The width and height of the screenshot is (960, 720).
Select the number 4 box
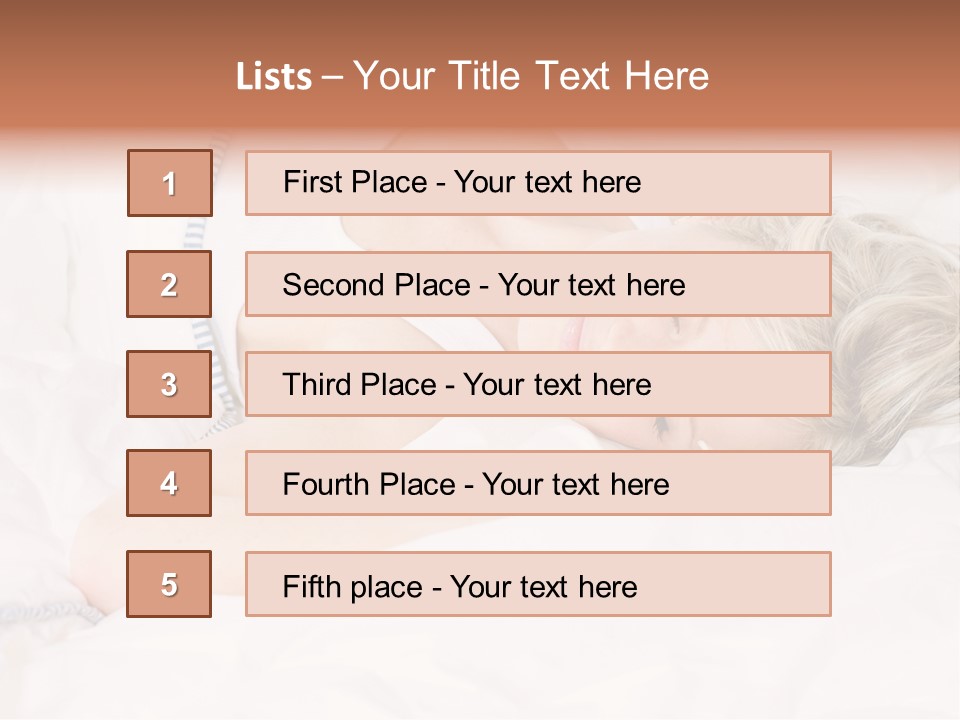tap(169, 483)
